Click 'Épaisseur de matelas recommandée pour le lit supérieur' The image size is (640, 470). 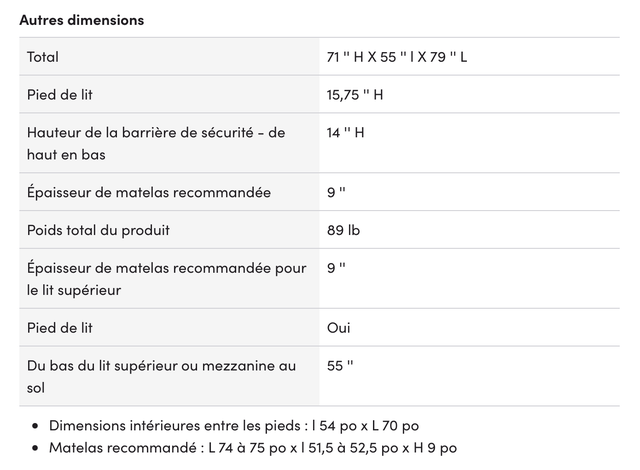[x=167, y=279]
